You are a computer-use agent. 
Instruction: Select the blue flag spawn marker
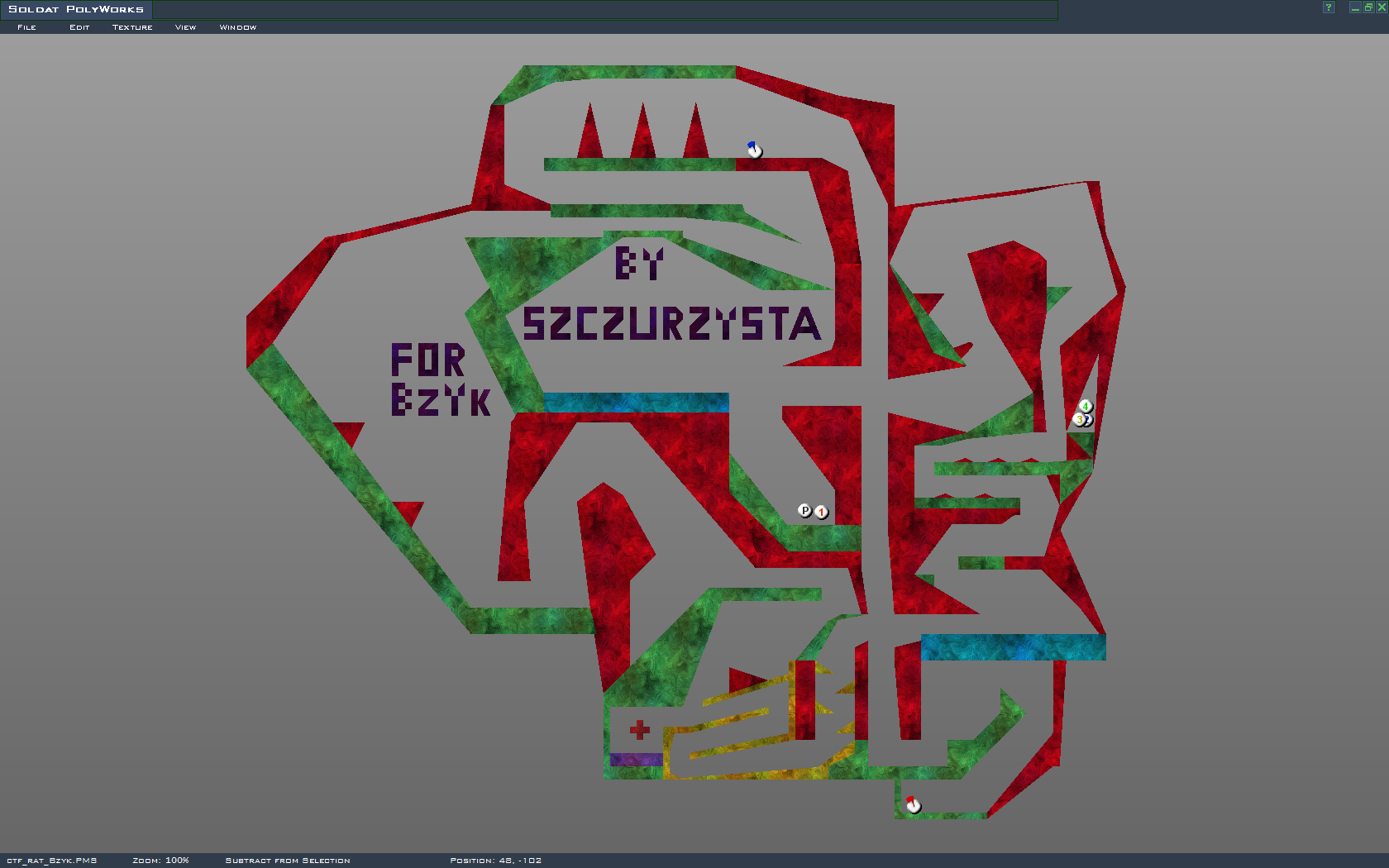[754, 150]
